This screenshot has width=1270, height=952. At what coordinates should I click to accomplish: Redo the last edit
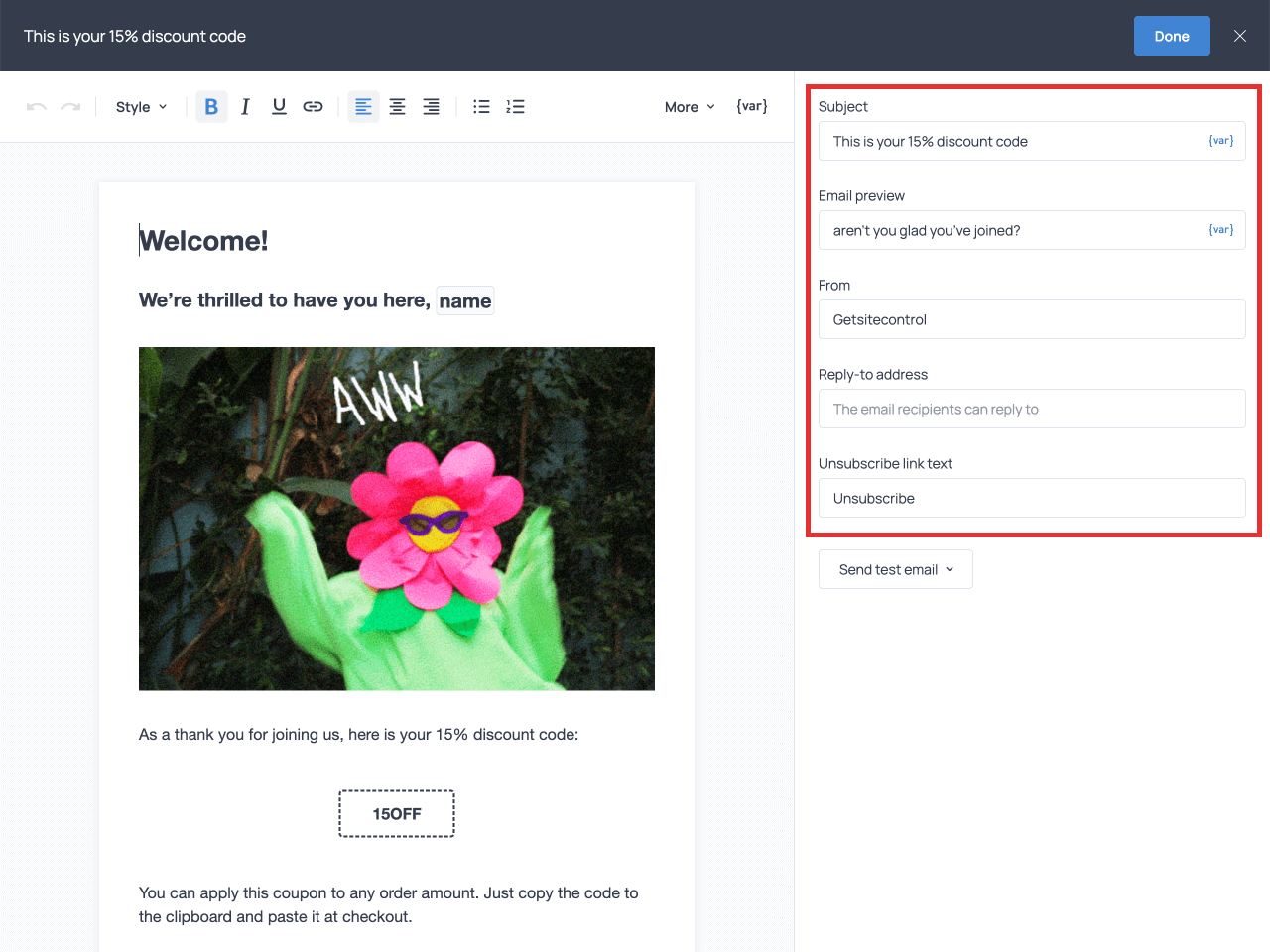[x=68, y=106]
